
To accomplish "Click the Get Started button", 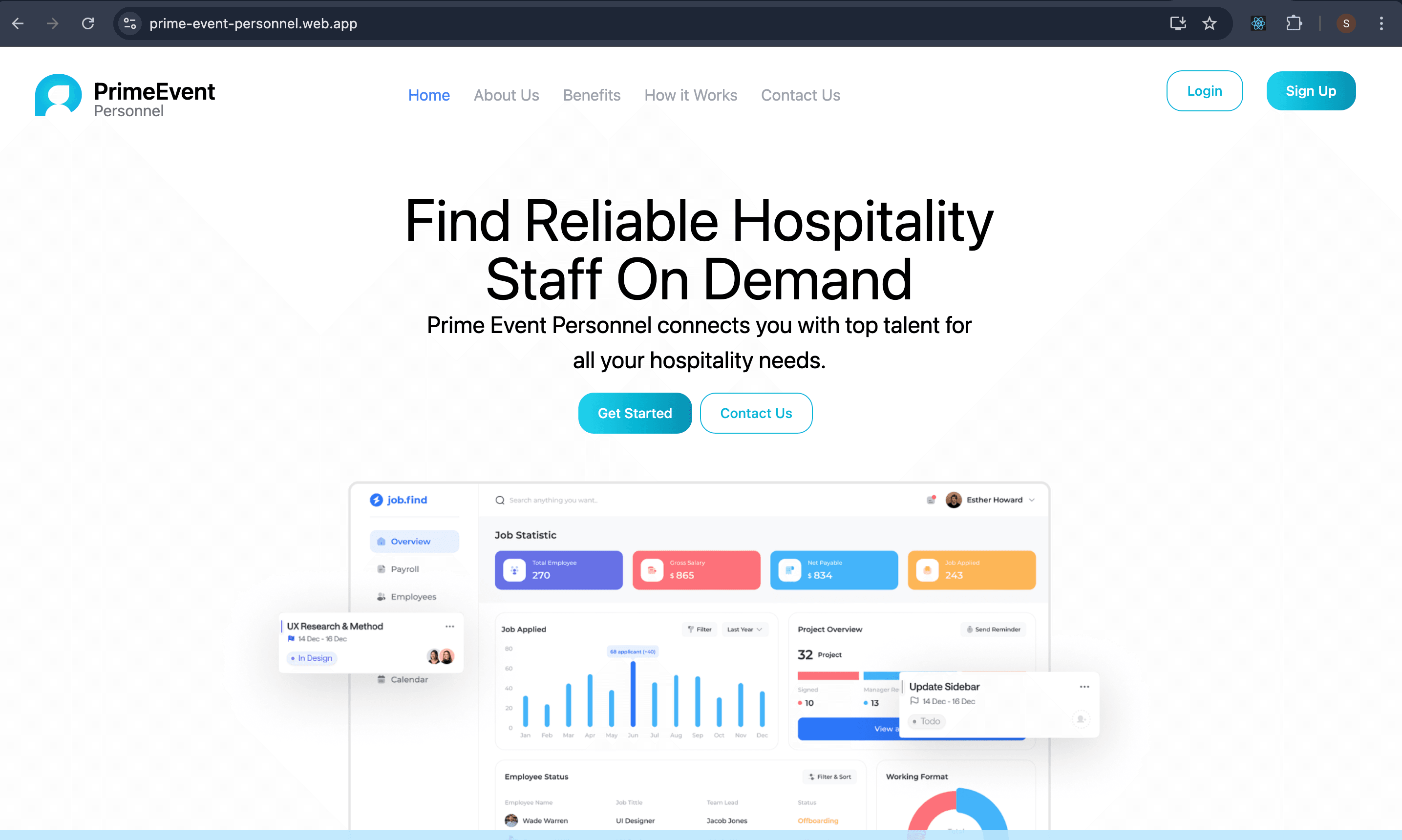I will (x=635, y=413).
